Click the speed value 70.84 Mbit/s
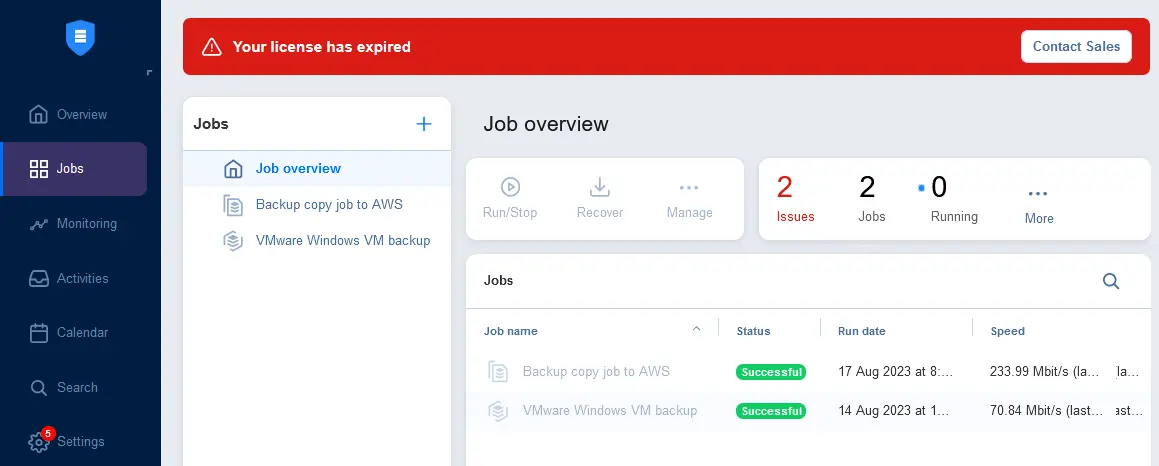The height and width of the screenshot is (466, 1159). click(1047, 411)
